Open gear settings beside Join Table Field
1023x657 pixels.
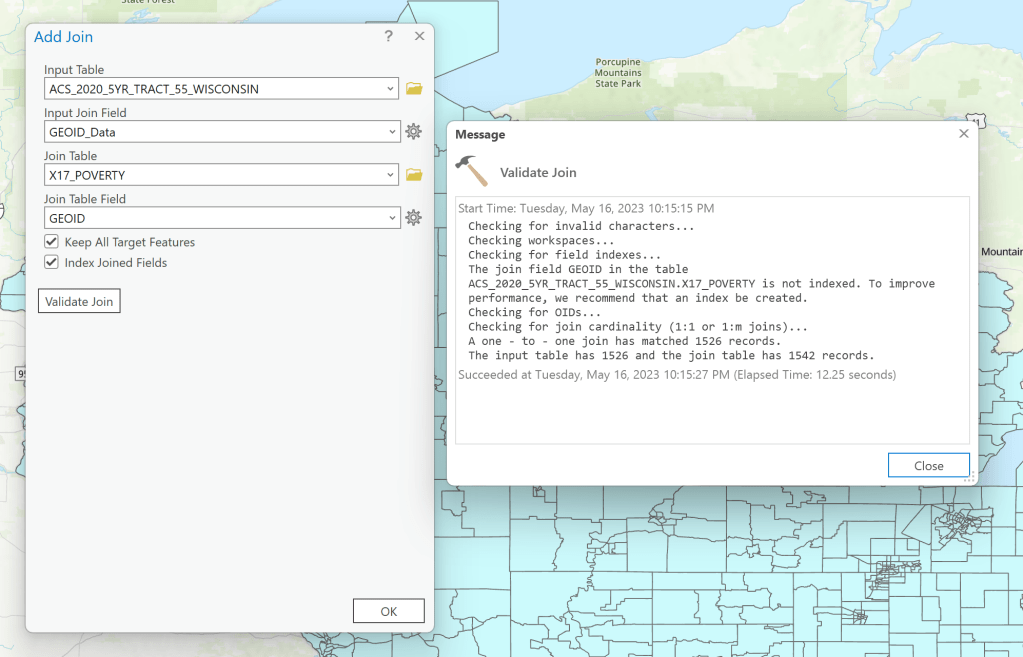(413, 218)
